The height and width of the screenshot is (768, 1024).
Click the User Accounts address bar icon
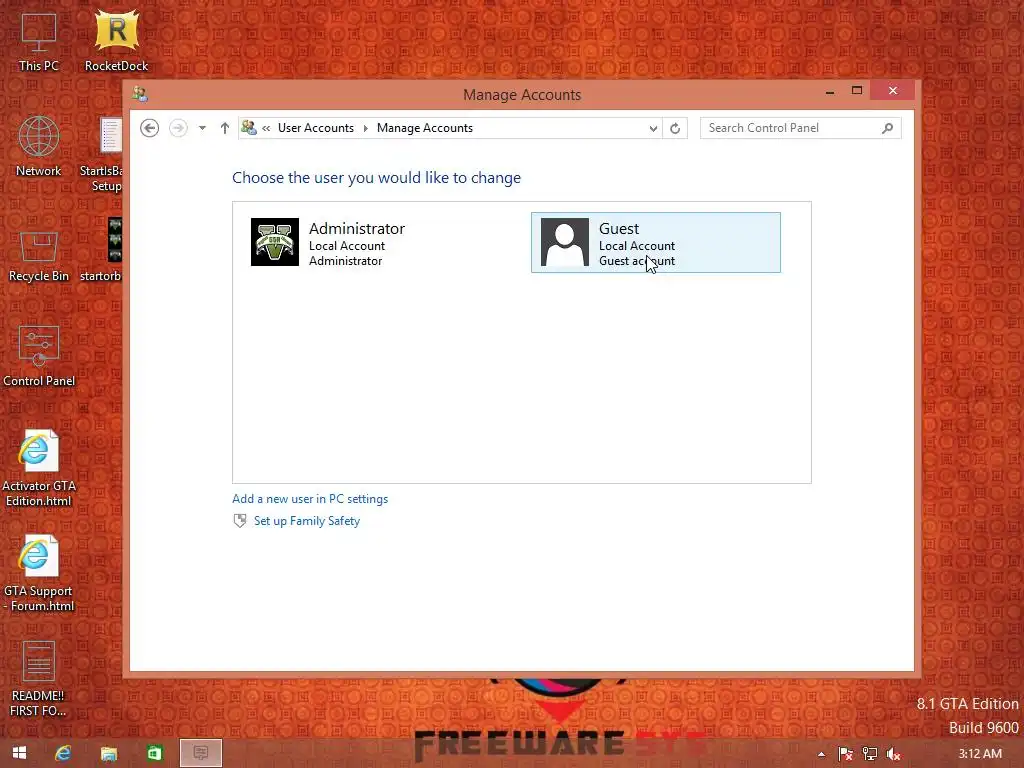tap(249, 128)
